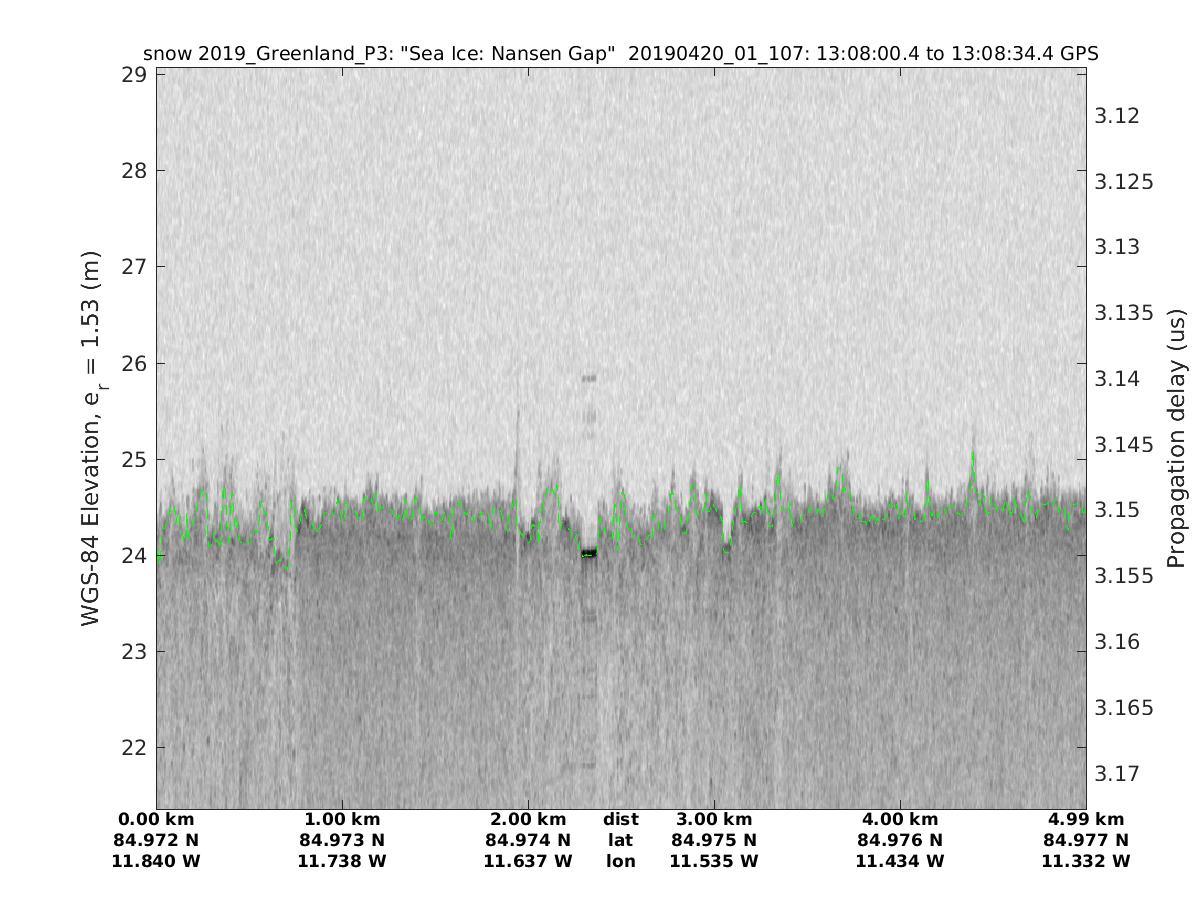Screen dimensions: 1200x900
Task: Click the 1.00 km distance label
Action: click(342, 820)
